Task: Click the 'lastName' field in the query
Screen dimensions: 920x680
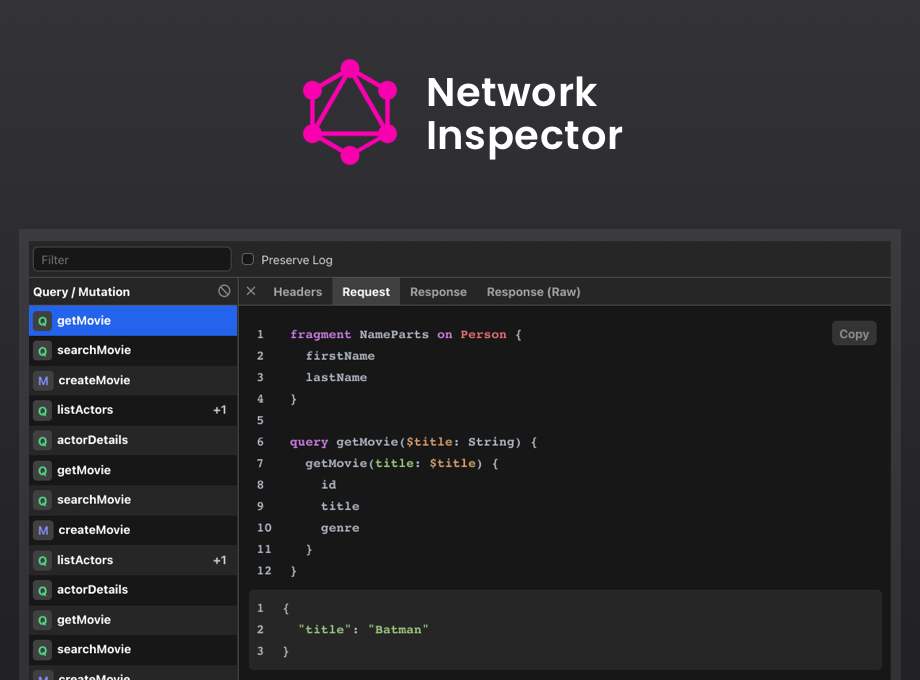Action: point(336,377)
